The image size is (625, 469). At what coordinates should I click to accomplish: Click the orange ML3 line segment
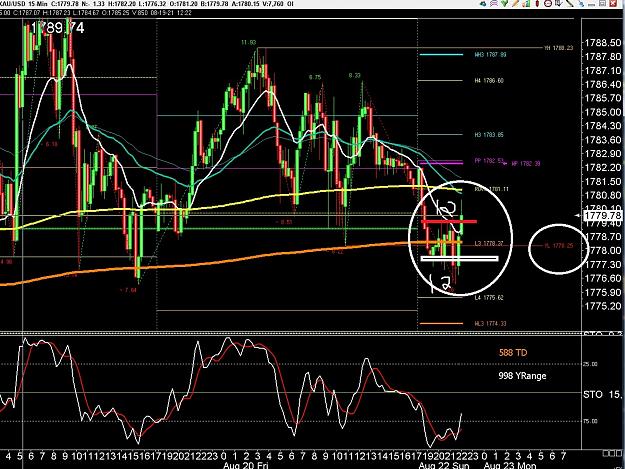tap(441, 324)
